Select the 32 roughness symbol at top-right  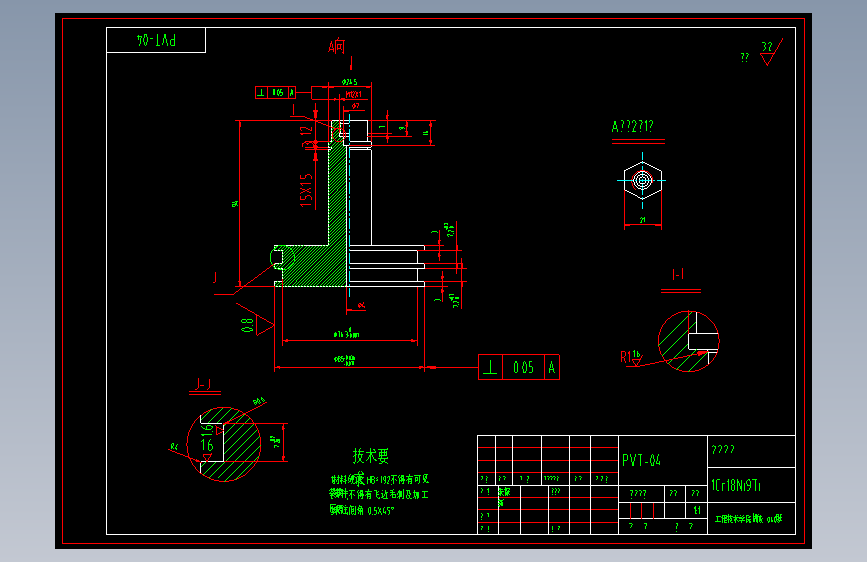[771, 52]
